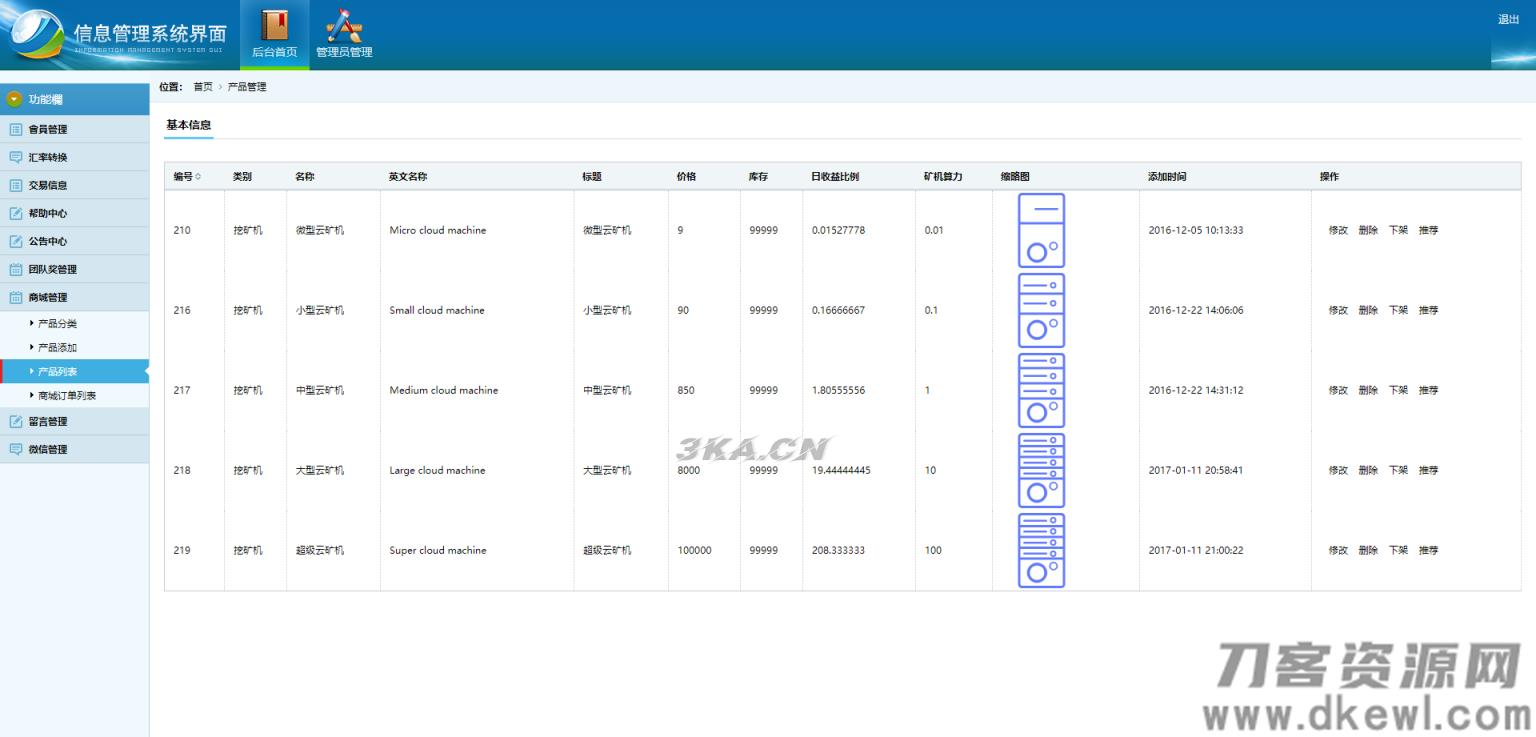Open 公告中心 in the sidebar

point(74,241)
